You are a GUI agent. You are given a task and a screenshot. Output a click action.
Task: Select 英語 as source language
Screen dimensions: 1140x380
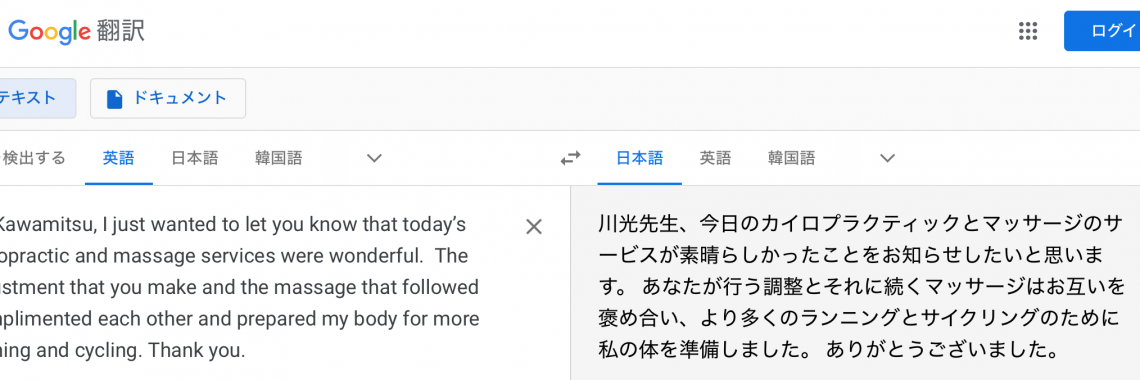(119, 158)
